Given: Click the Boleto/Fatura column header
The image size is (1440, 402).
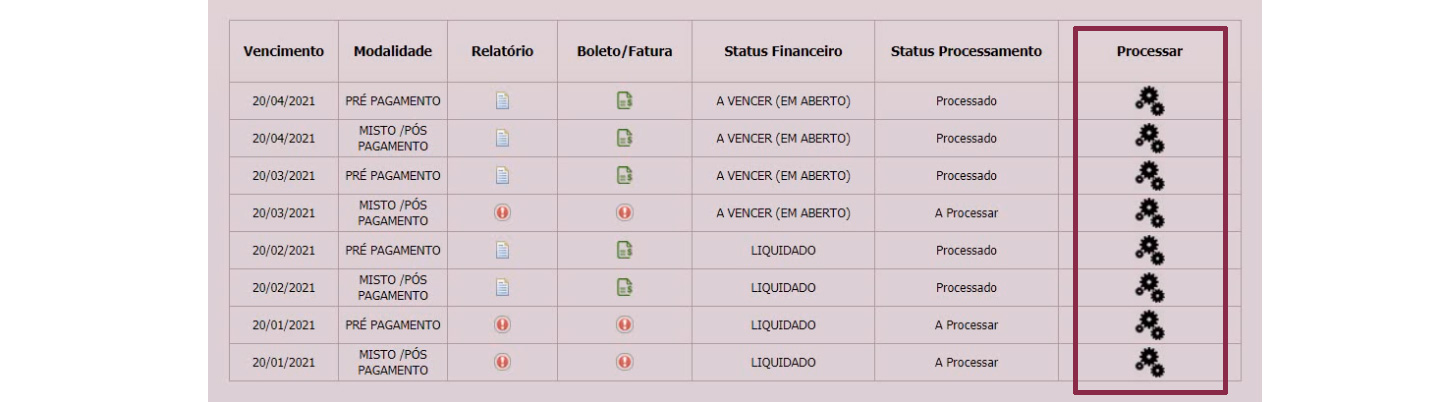Looking at the screenshot, I should (624, 51).
